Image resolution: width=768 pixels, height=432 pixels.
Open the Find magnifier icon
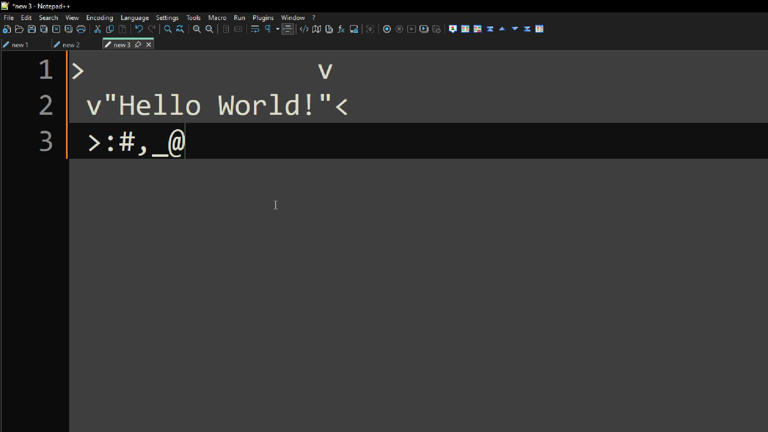click(168, 29)
